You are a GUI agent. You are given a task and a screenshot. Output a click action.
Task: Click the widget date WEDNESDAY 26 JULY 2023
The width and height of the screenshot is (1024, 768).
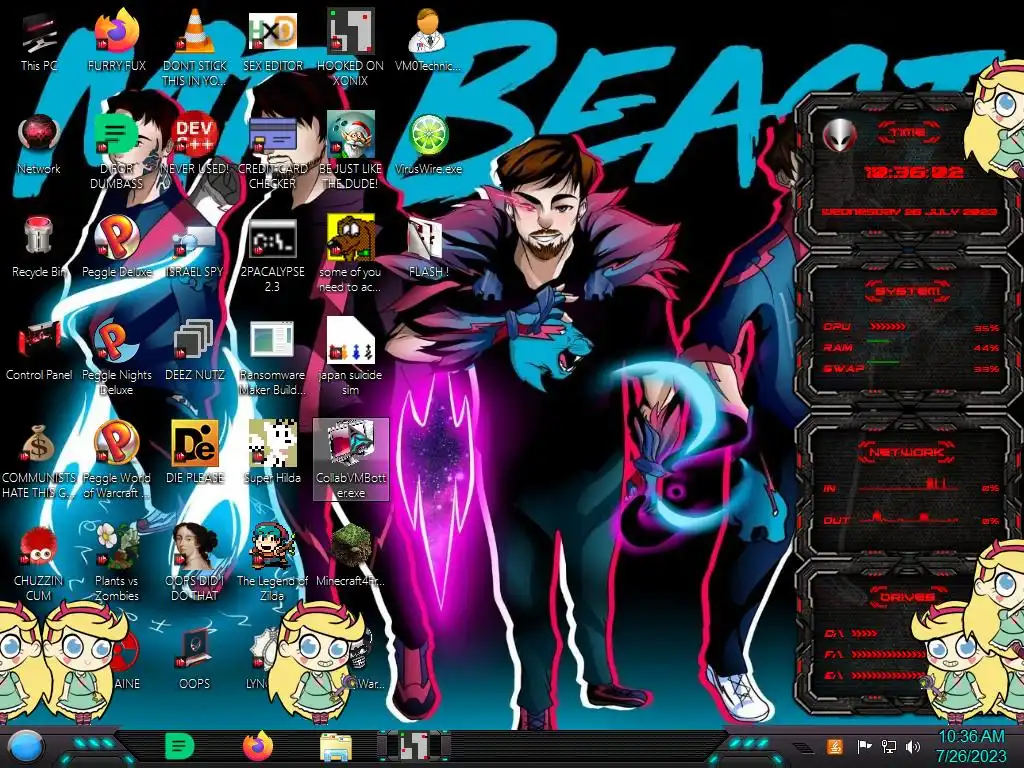click(x=908, y=212)
